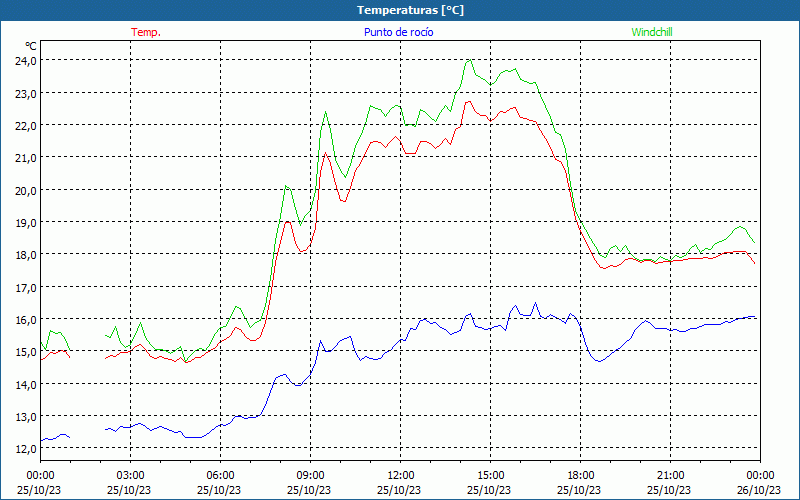Click the '17,0' y-axis value
This screenshot has height=500, width=800.
pos(26,287)
